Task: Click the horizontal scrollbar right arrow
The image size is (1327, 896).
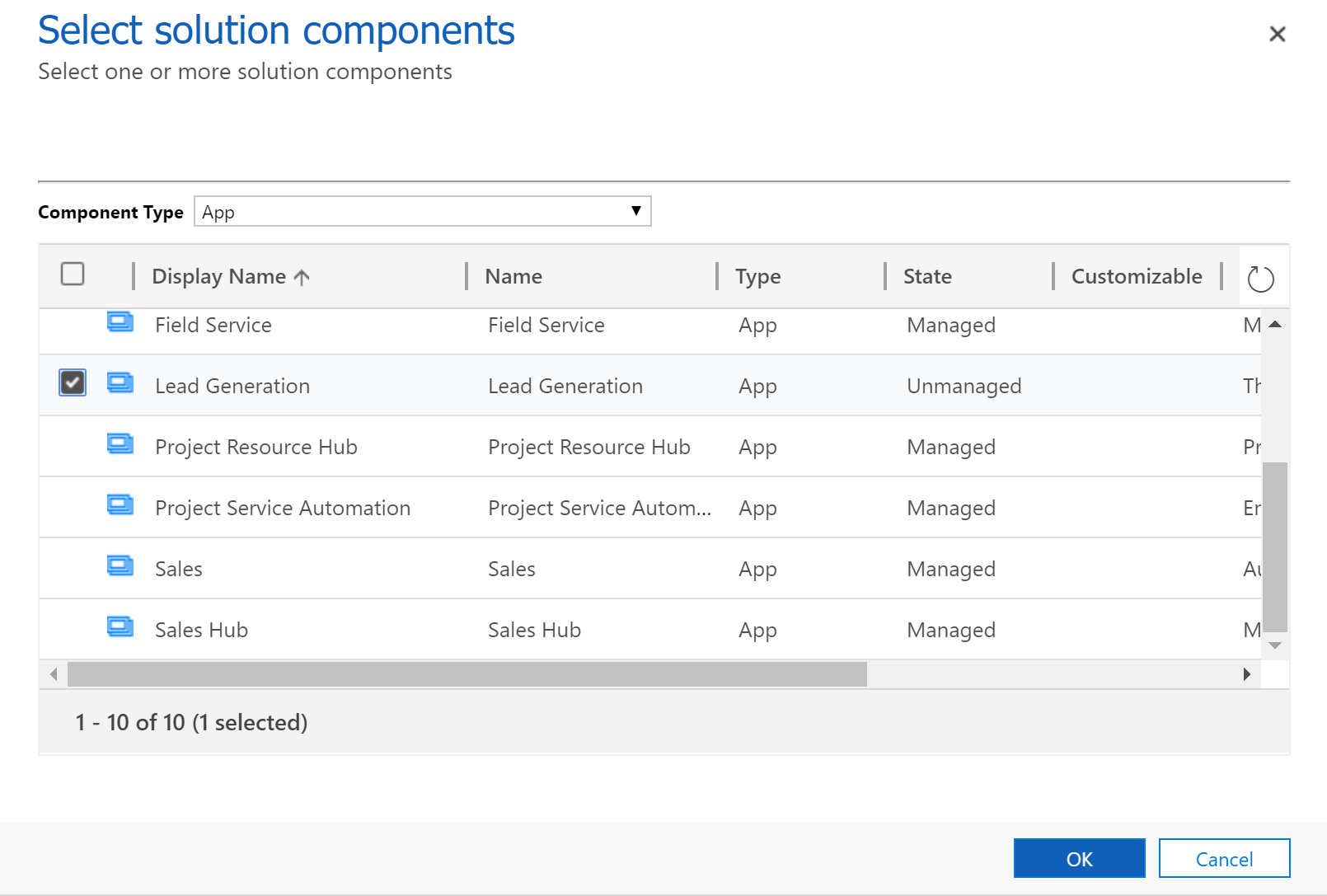Action: pos(1247,674)
